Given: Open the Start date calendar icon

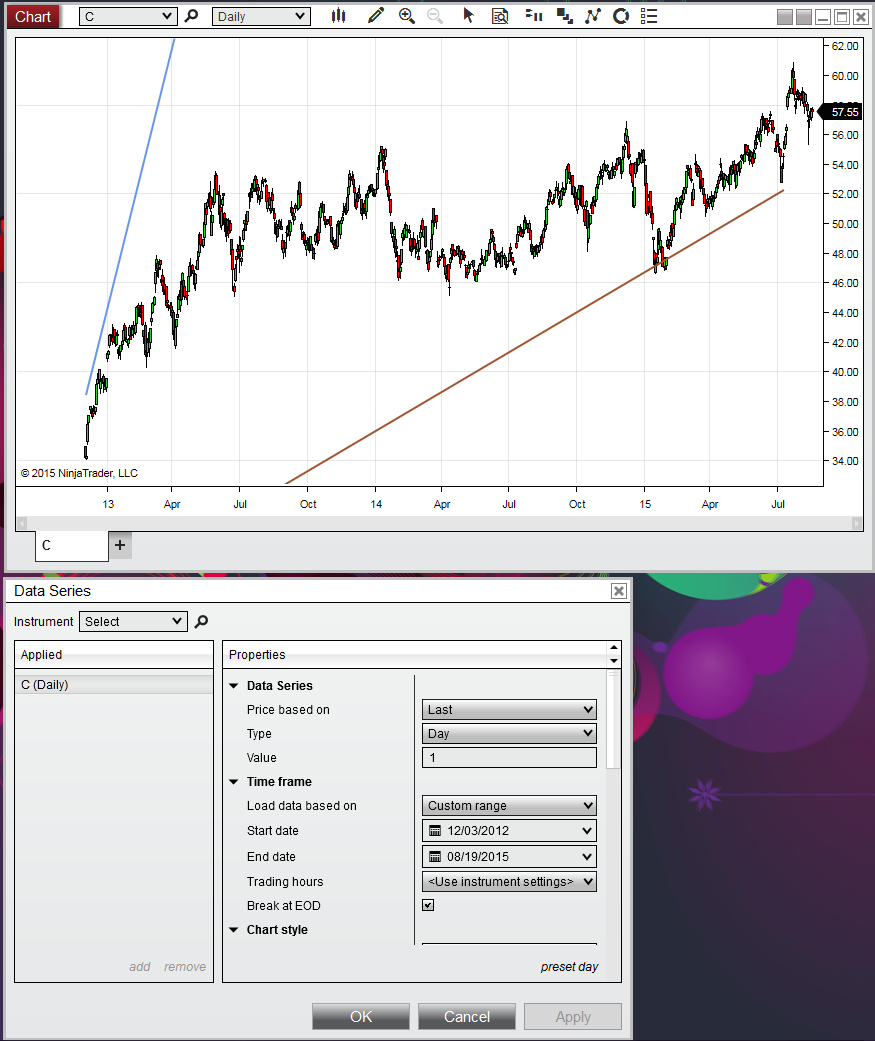Looking at the screenshot, I should 435,831.
